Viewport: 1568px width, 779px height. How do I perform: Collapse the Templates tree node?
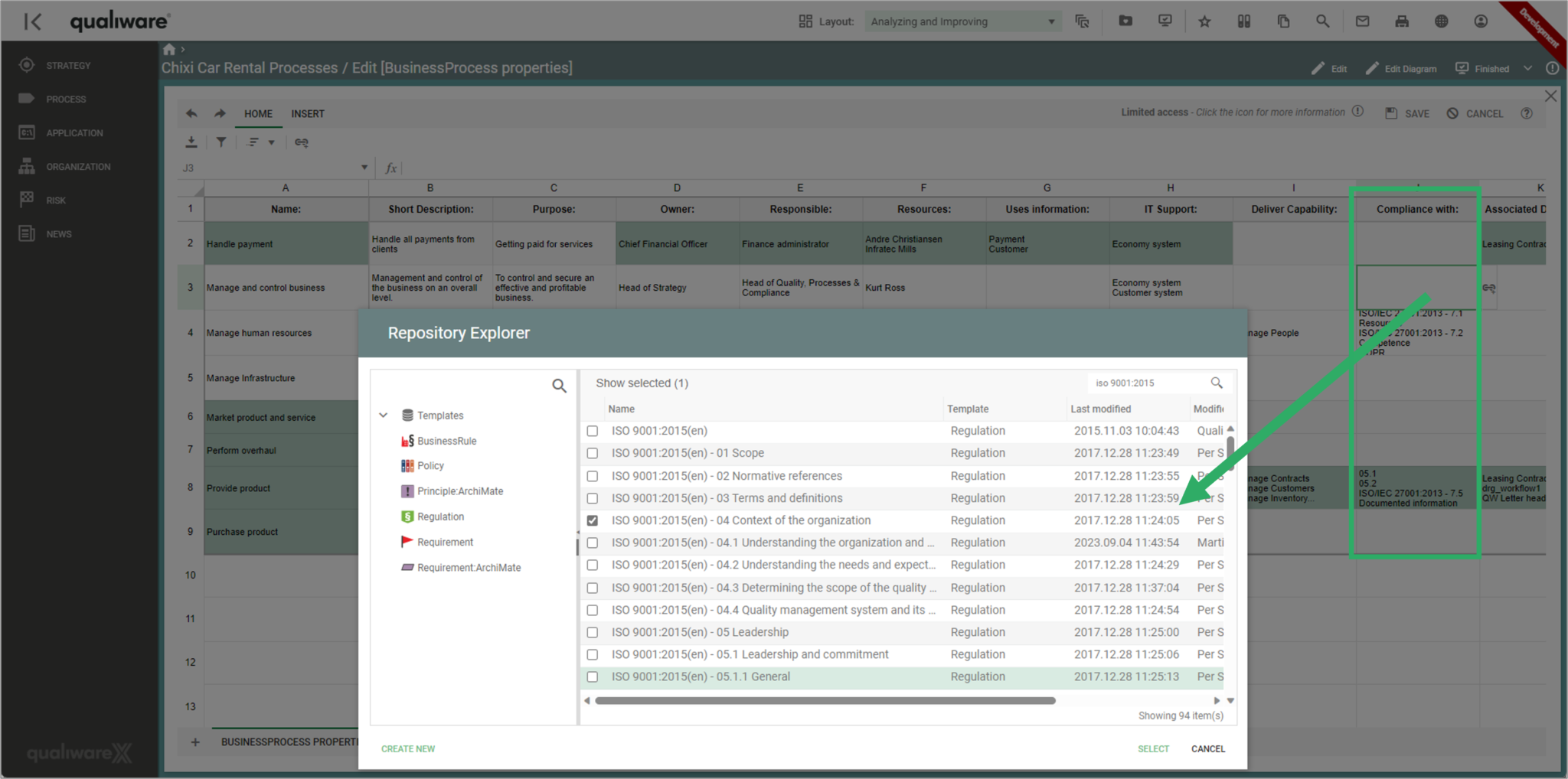tap(384, 415)
